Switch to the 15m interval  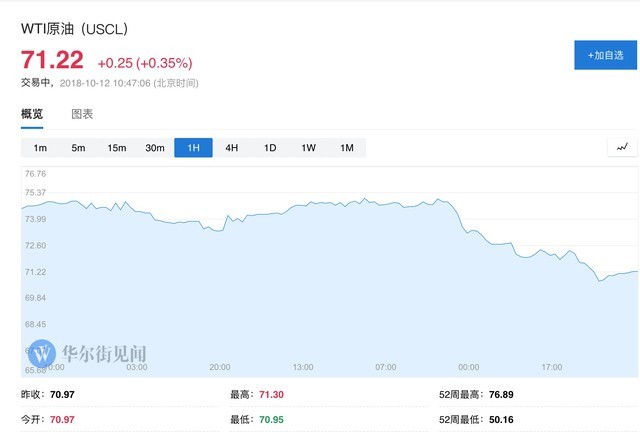click(117, 148)
